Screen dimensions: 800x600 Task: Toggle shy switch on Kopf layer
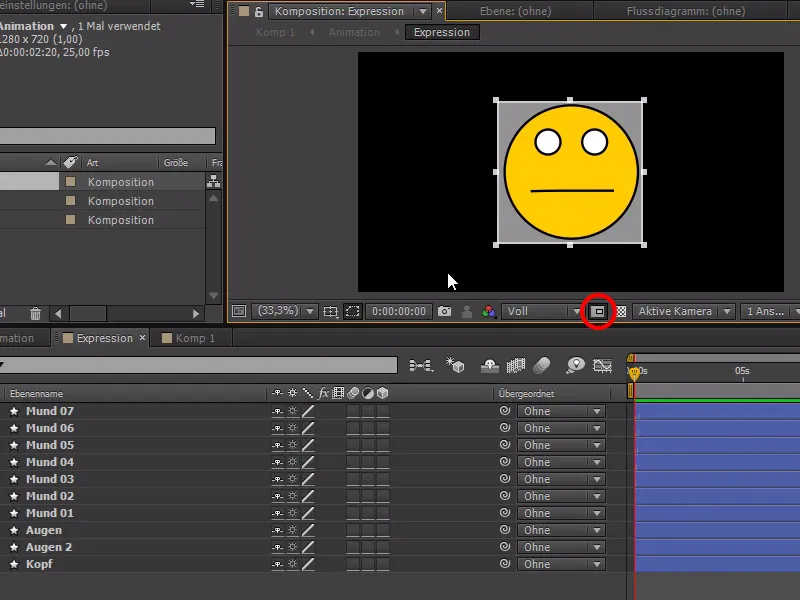click(277, 564)
